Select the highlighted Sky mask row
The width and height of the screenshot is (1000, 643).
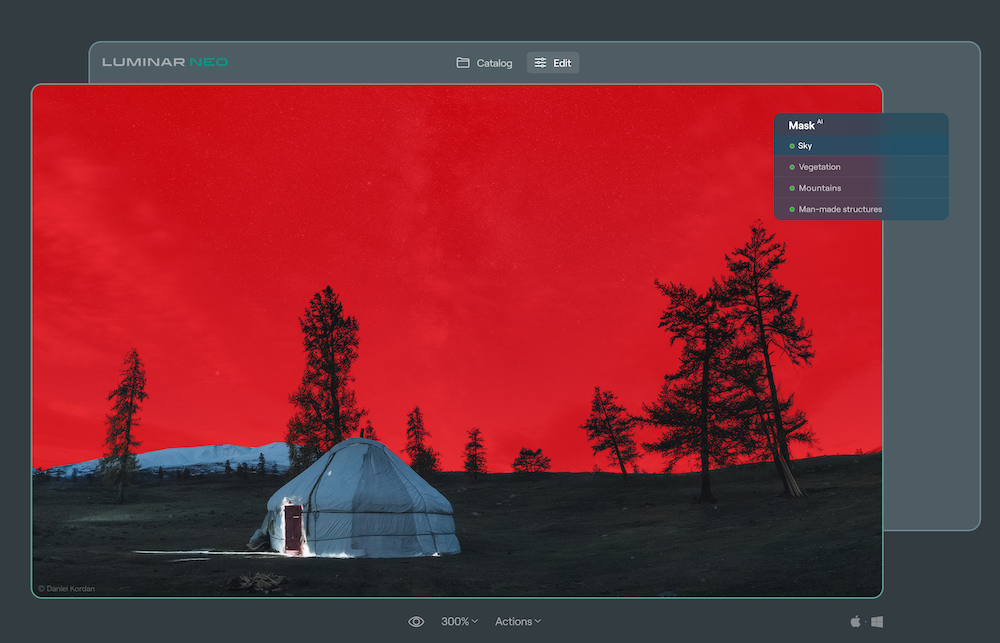point(860,145)
